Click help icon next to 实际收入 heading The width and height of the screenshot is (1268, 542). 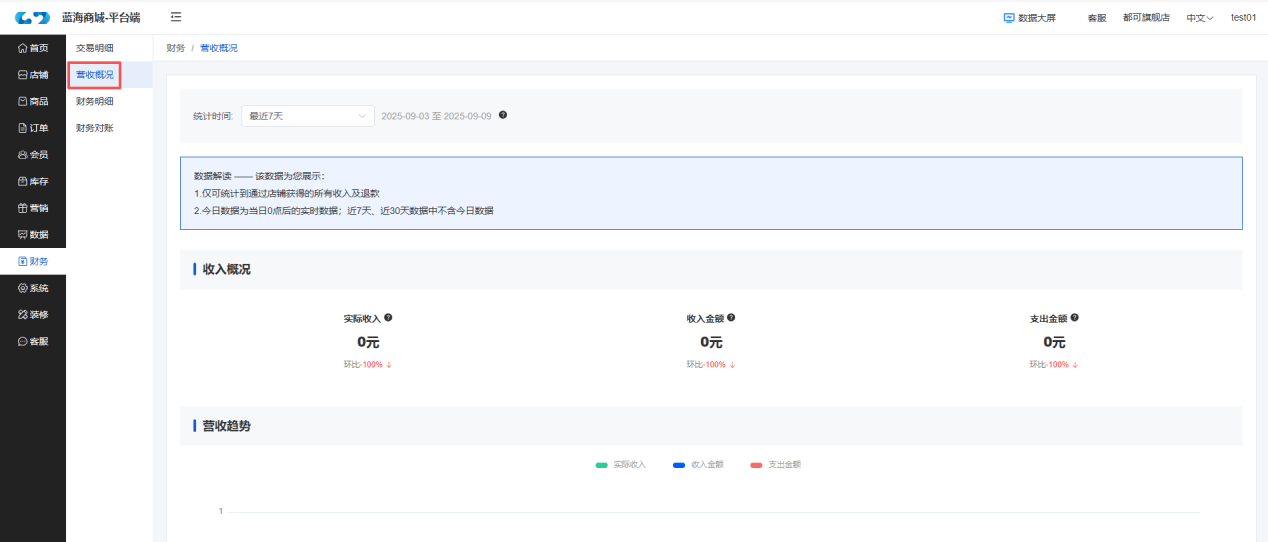[388, 317]
